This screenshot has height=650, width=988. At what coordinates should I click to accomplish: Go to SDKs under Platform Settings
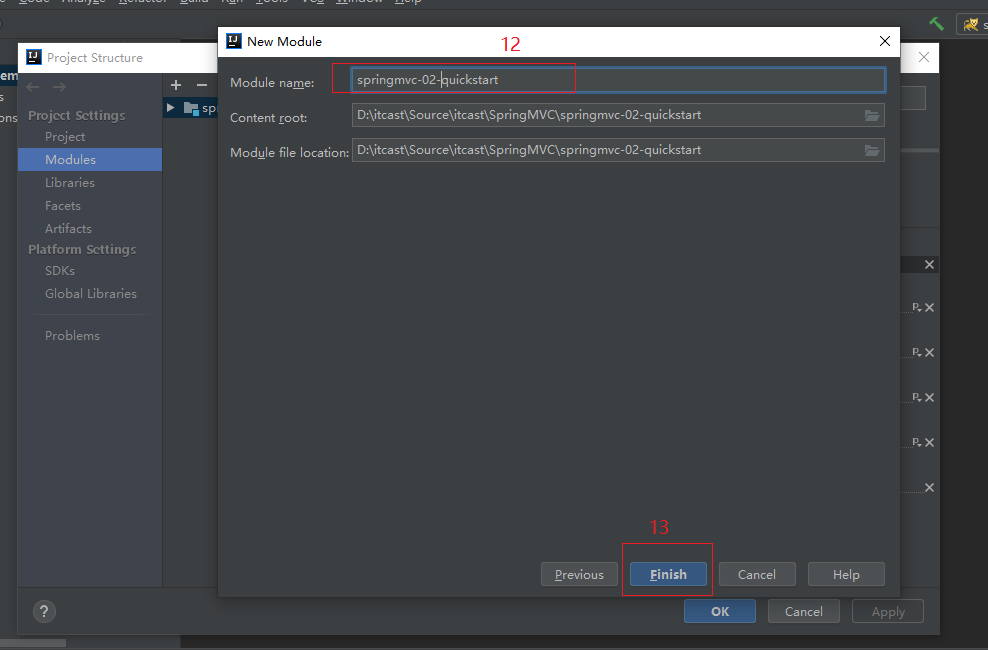pyautogui.click(x=60, y=271)
